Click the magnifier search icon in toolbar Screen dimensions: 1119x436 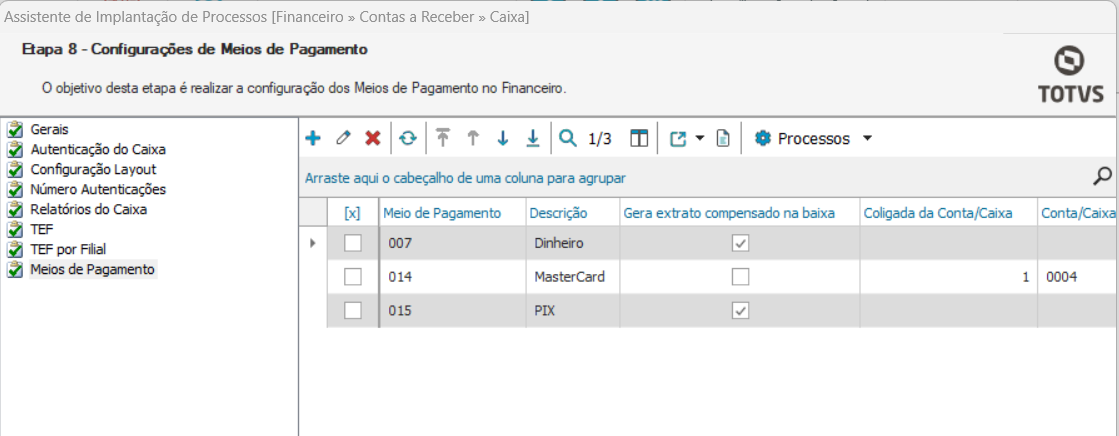568,139
